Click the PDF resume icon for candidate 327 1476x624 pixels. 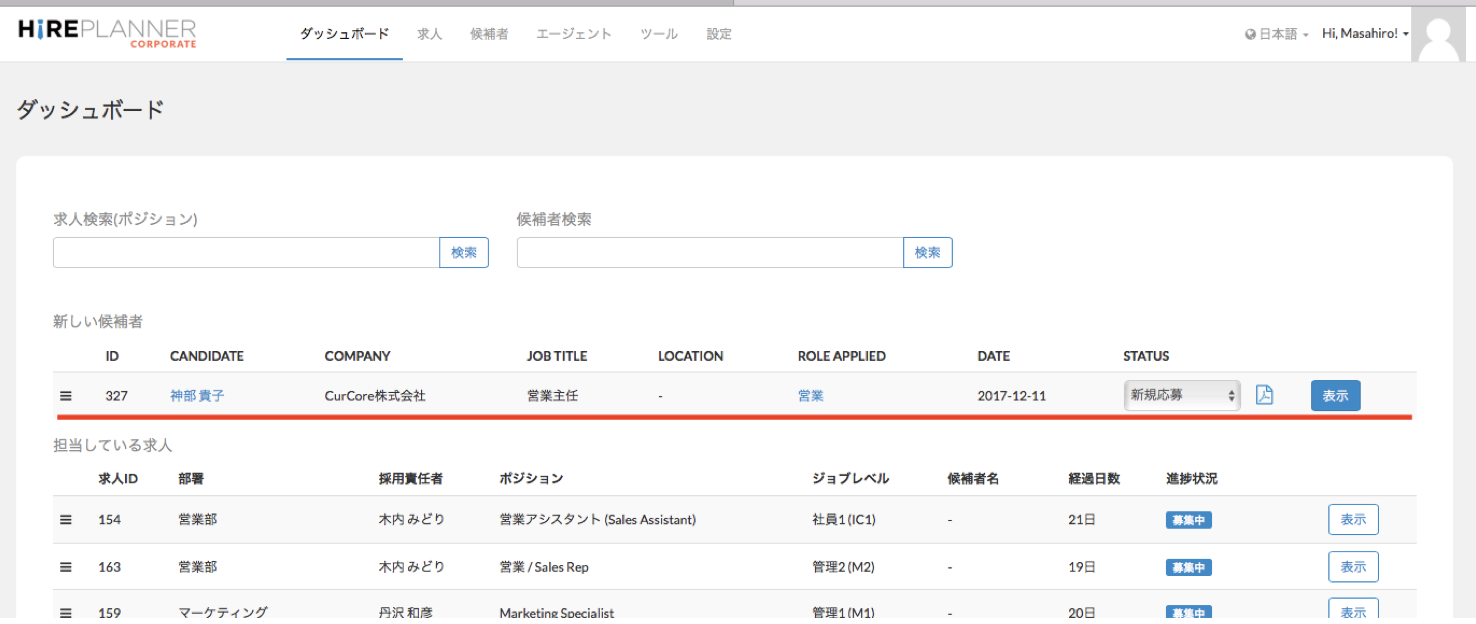1264,395
